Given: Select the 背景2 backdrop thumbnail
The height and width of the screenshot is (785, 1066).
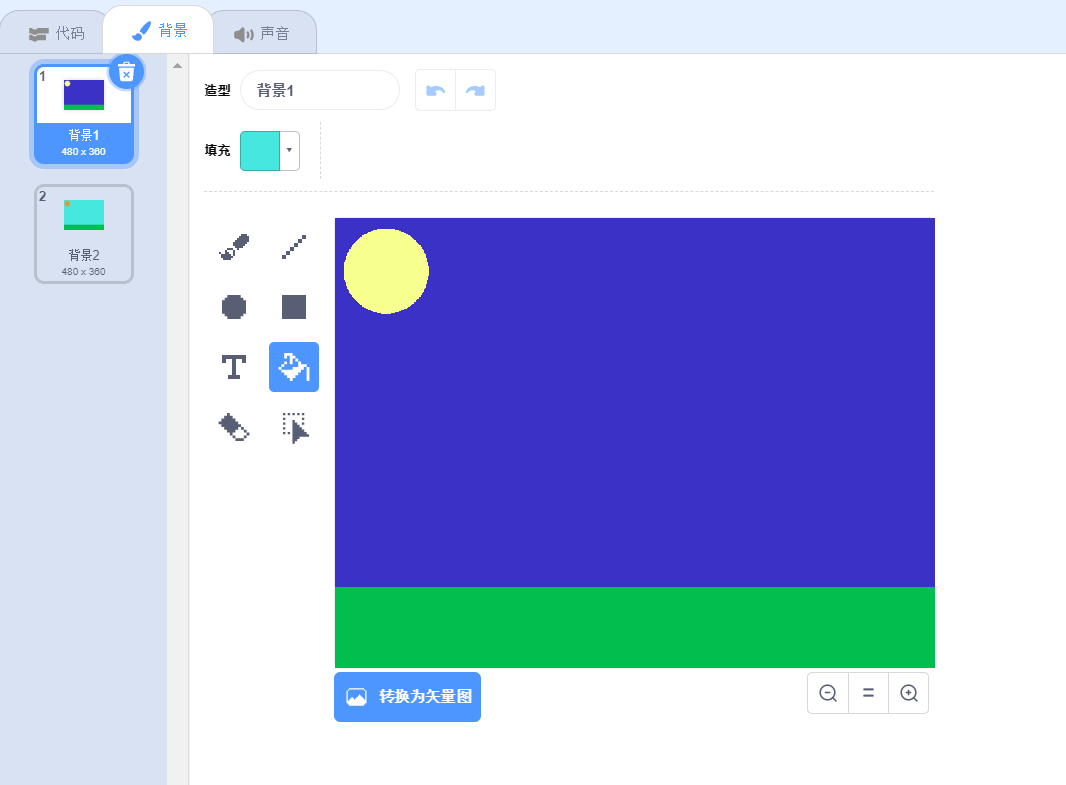Looking at the screenshot, I should 84,233.
